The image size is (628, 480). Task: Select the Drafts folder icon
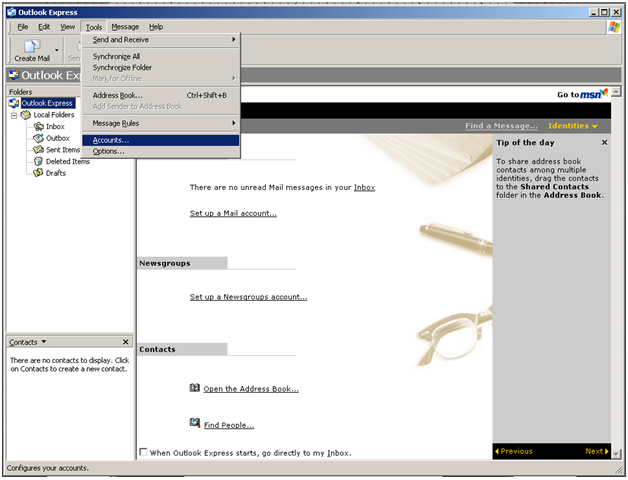pos(38,173)
